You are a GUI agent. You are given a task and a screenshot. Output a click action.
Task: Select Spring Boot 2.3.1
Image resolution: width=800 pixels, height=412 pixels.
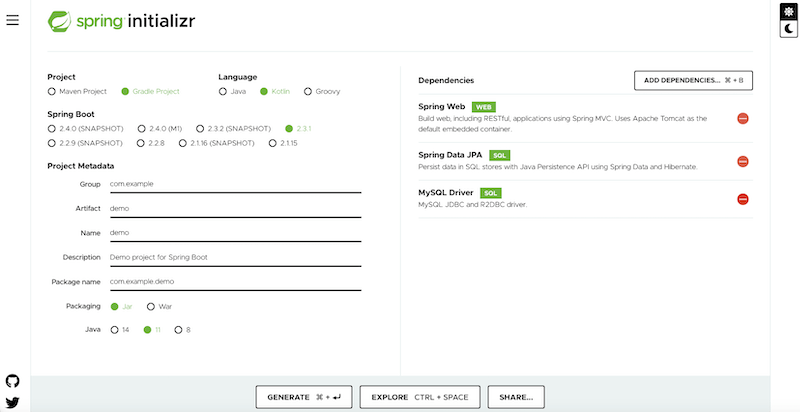click(x=298, y=128)
